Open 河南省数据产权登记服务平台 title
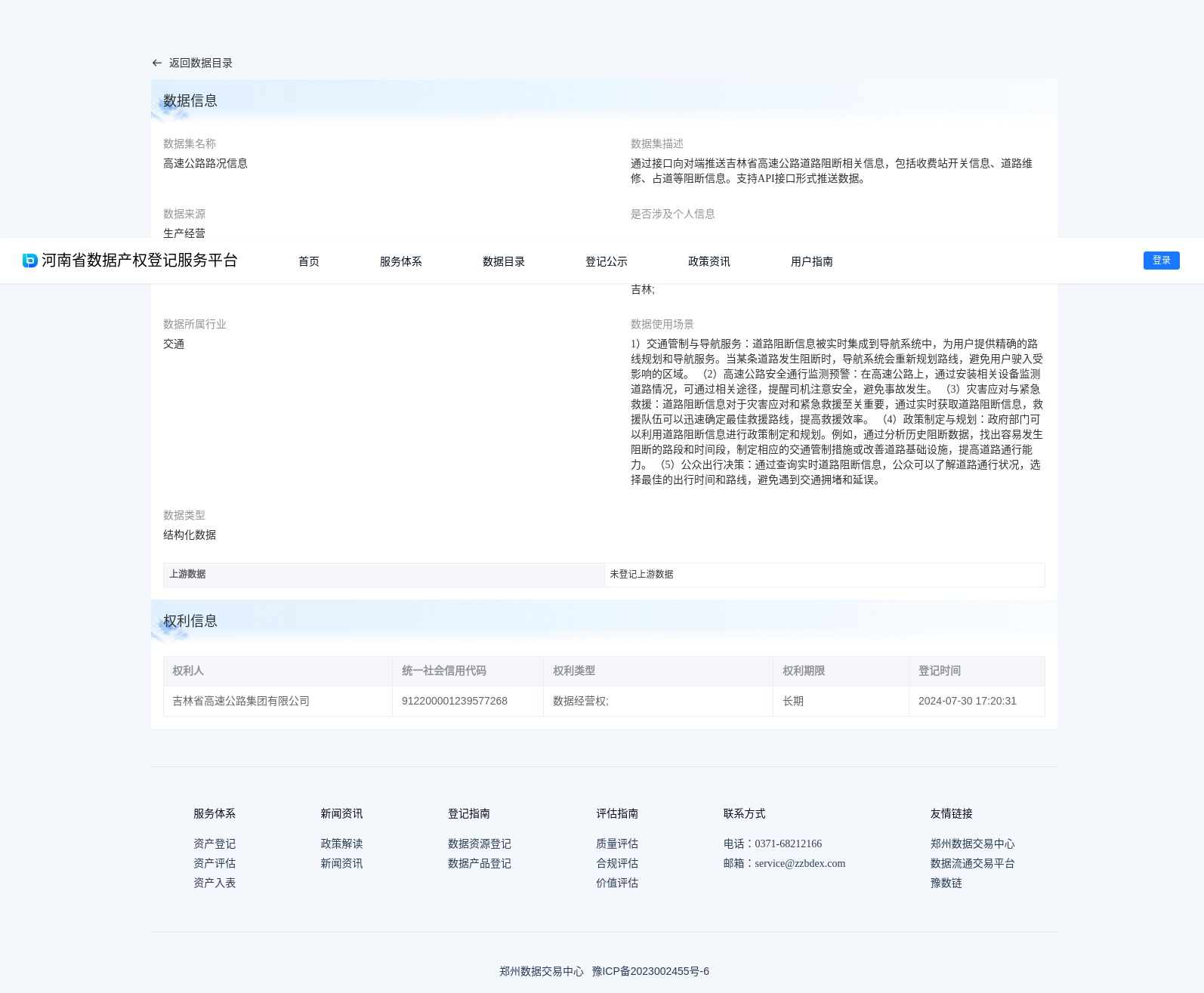Image resolution: width=1204 pixels, height=993 pixels. (140, 261)
